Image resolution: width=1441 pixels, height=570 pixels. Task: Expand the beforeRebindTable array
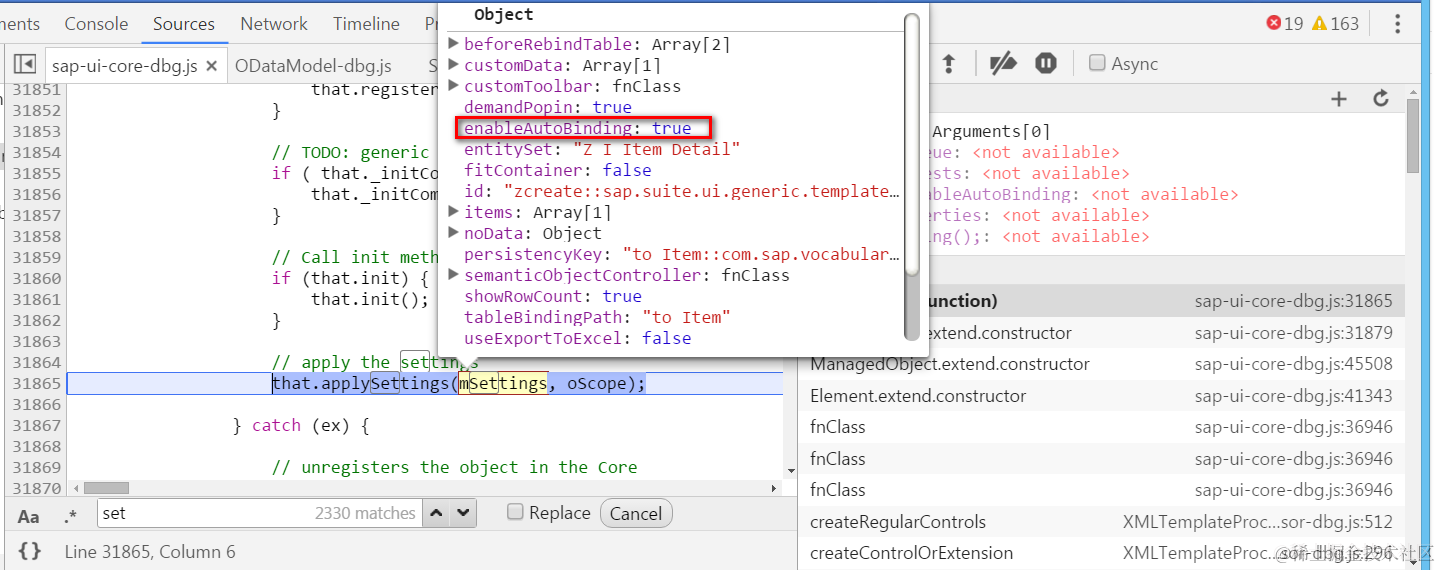point(453,43)
